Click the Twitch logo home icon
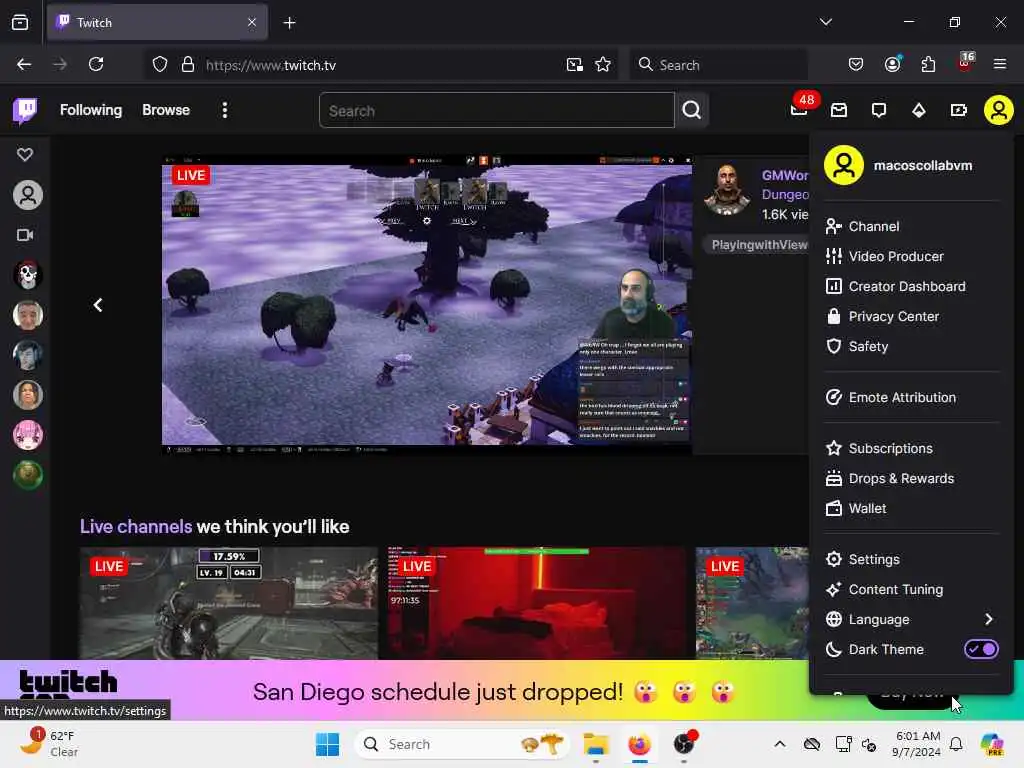Viewport: 1024px width, 768px height. pyautogui.click(x=25, y=110)
